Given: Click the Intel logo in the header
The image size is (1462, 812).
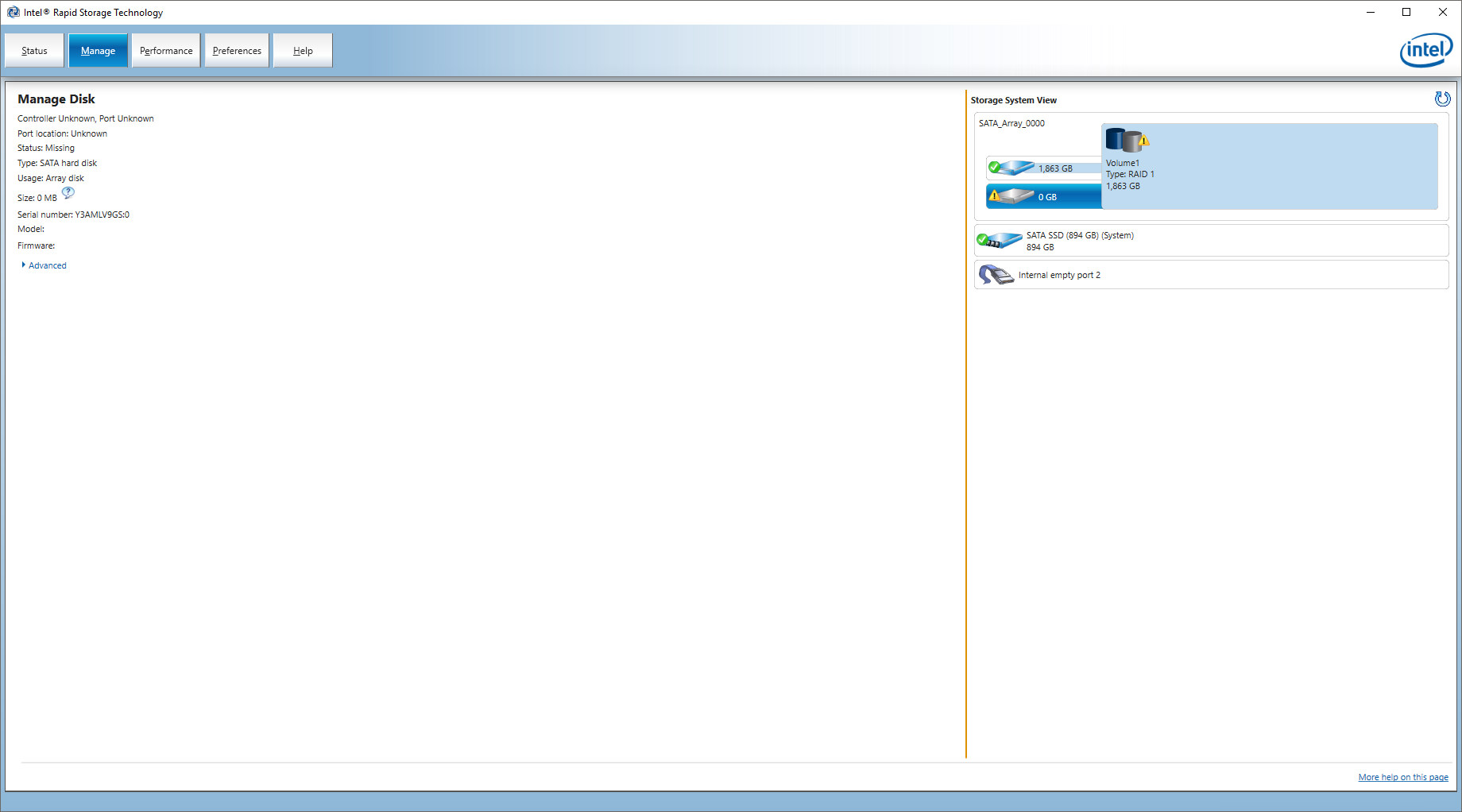Looking at the screenshot, I should [1425, 50].
